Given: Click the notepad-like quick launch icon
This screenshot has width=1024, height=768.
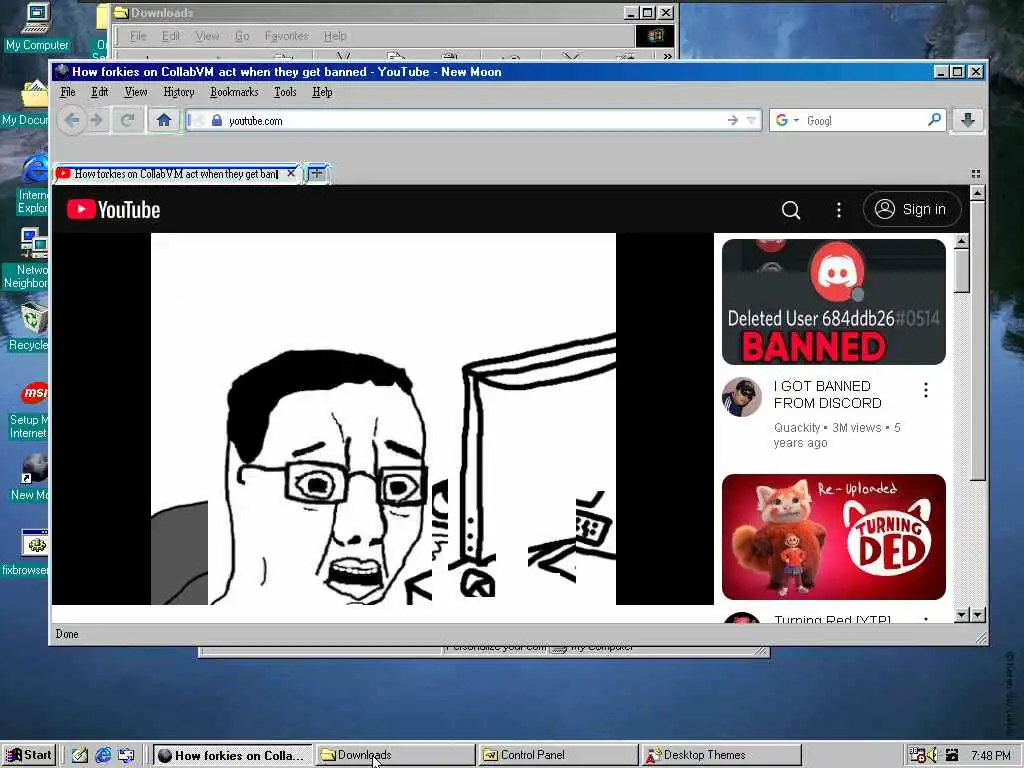Looking at the screenshot, I should click(80, 755).
